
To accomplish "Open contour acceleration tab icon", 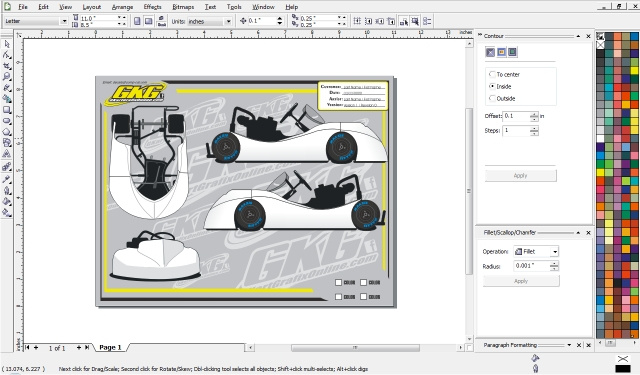I will tap(512, 52).
